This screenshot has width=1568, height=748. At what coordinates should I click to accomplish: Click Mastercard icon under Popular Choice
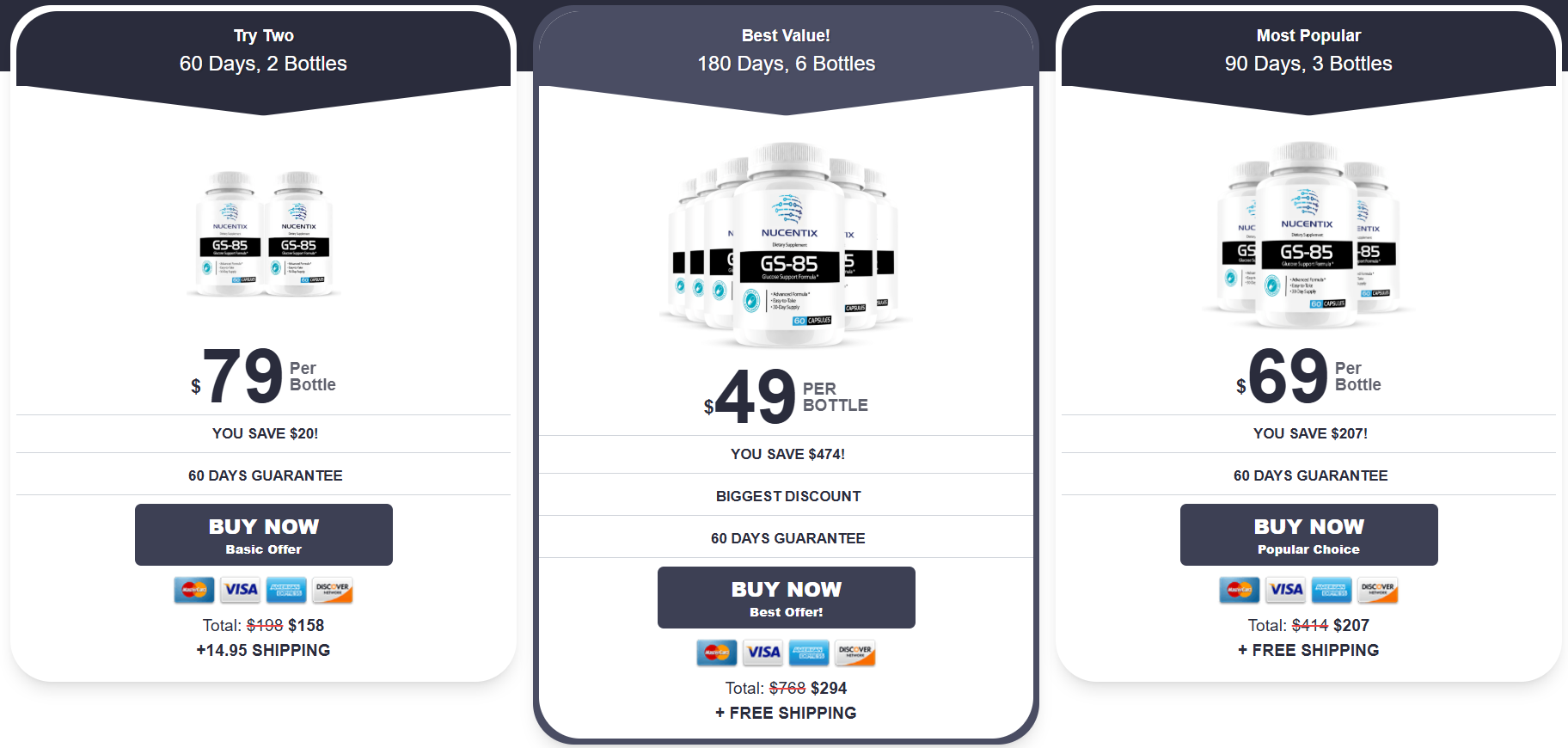click(x=1240, y=590)
